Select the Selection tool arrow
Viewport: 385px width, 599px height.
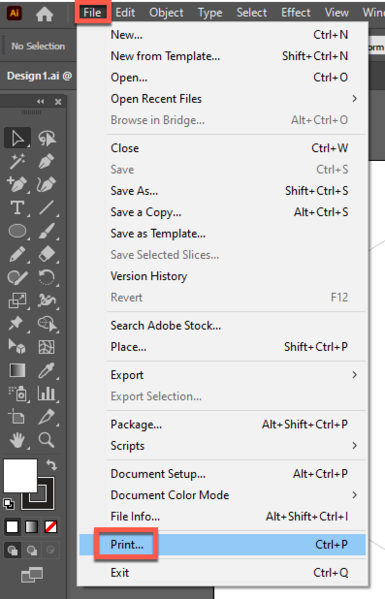pyautogui.click(x=17, y=138)
